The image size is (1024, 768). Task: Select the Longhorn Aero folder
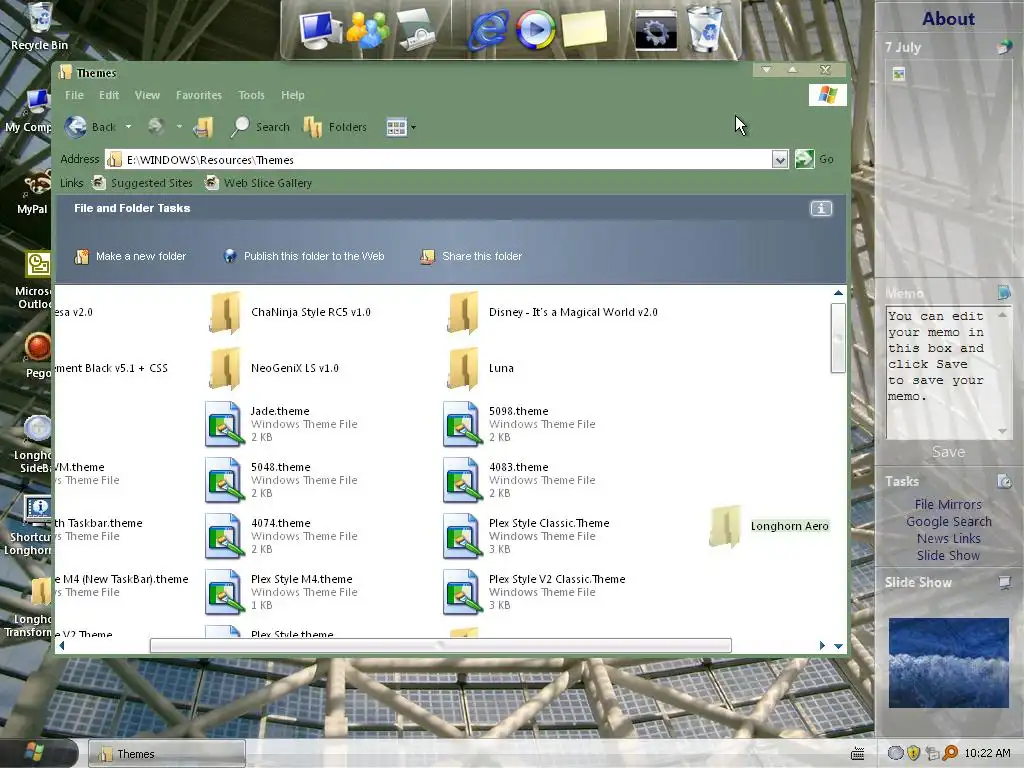[769, 526]
